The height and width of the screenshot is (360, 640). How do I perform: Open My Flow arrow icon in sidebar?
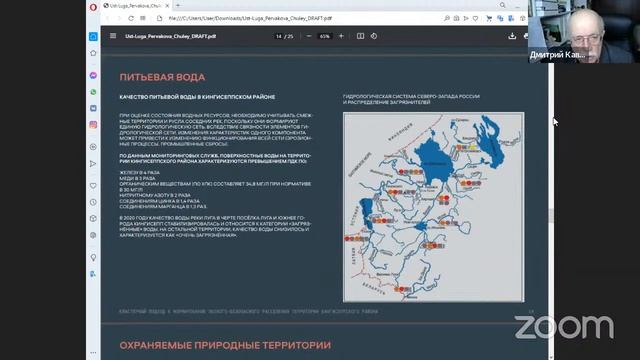tap(93, 164)
